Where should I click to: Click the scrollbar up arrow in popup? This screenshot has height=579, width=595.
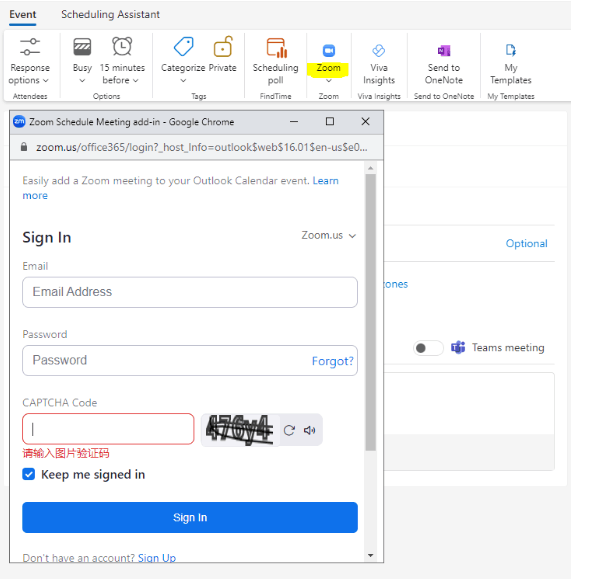pyautogui.click(x=371, y=167)
